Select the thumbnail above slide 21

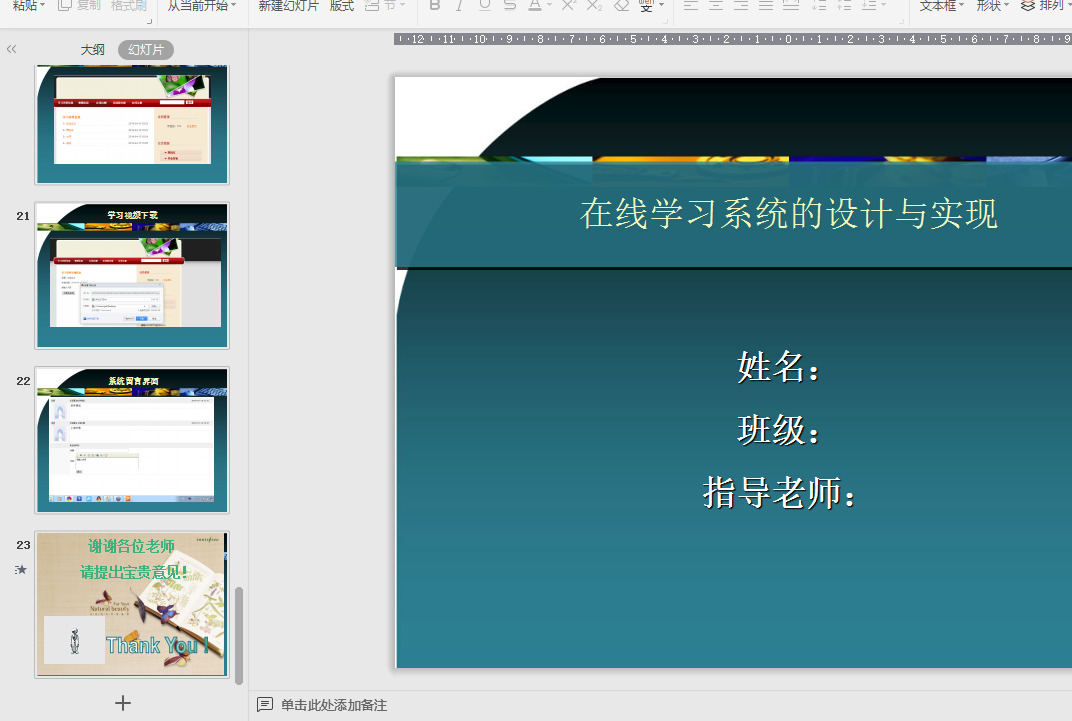coord(132,125)
